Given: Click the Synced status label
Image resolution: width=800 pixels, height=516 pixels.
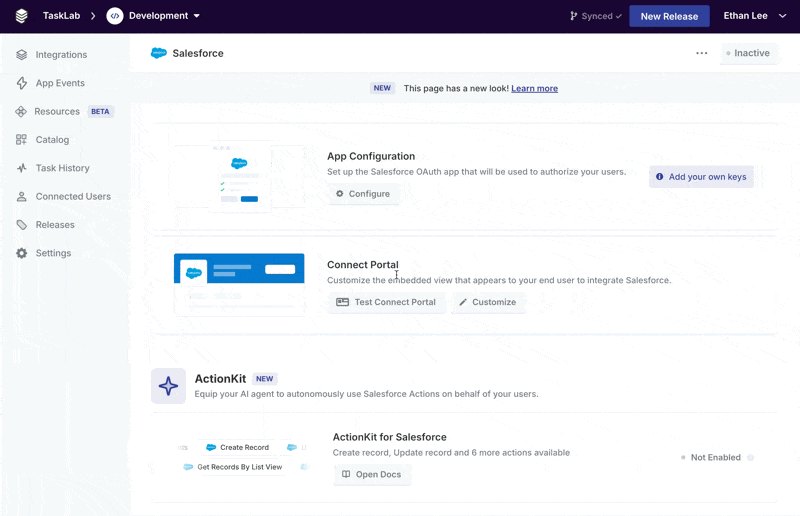Looking at the screenshot, I should pyautogui.click(x=597, y=16).
